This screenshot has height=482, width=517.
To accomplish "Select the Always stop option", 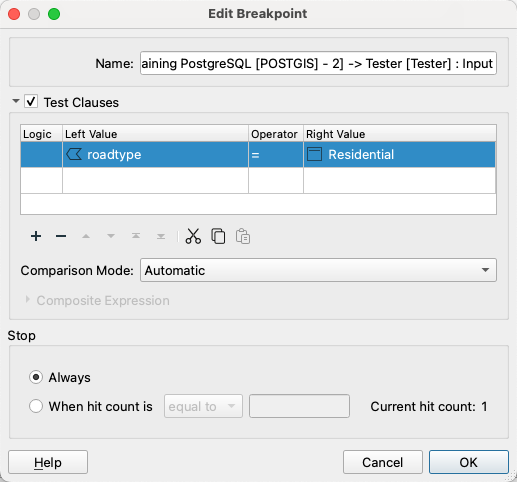I will [36, 377].
